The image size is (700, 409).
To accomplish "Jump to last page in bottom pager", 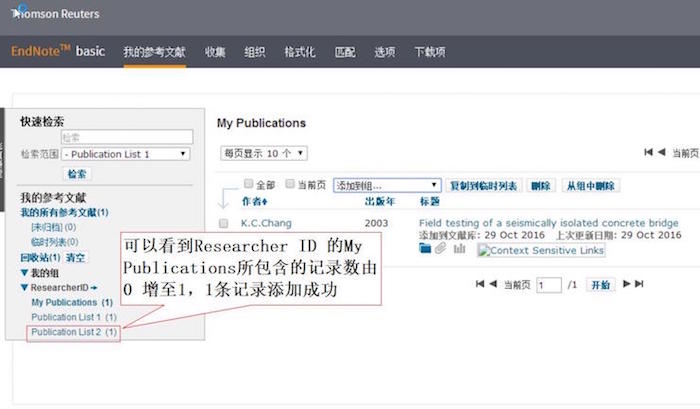I will 638,284.
